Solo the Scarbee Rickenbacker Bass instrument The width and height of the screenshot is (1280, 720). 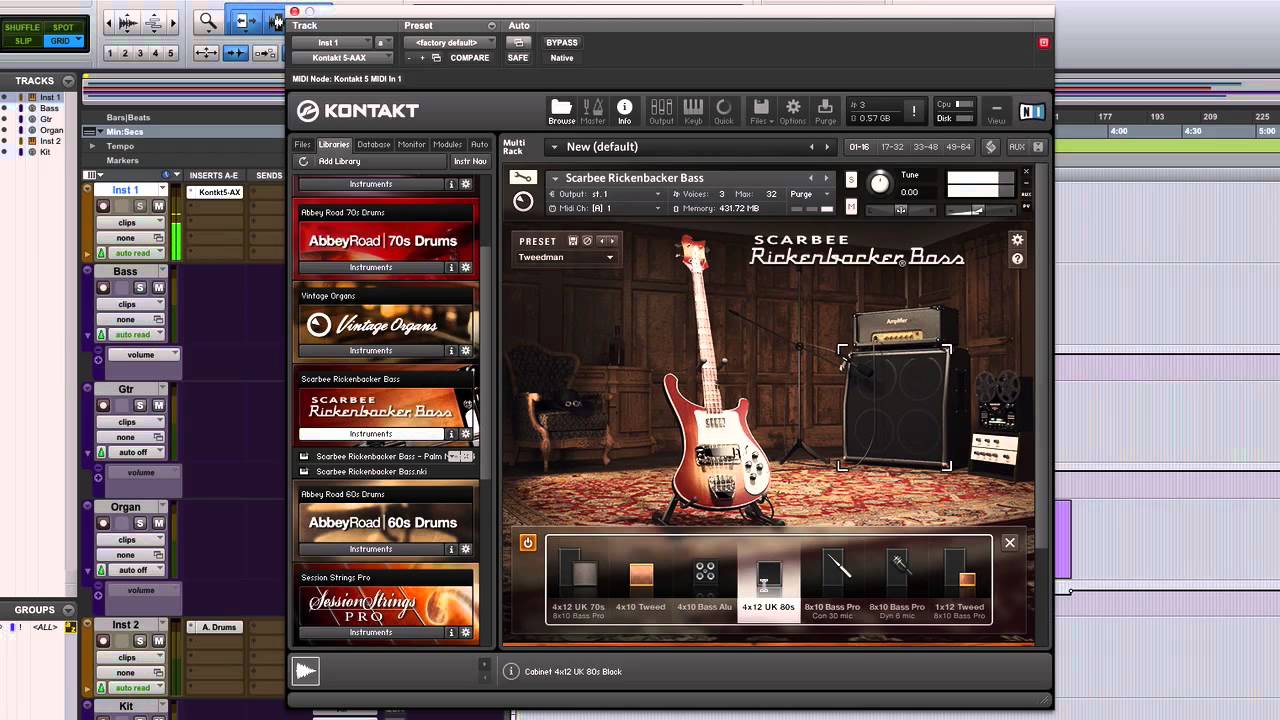click(851, 180)
